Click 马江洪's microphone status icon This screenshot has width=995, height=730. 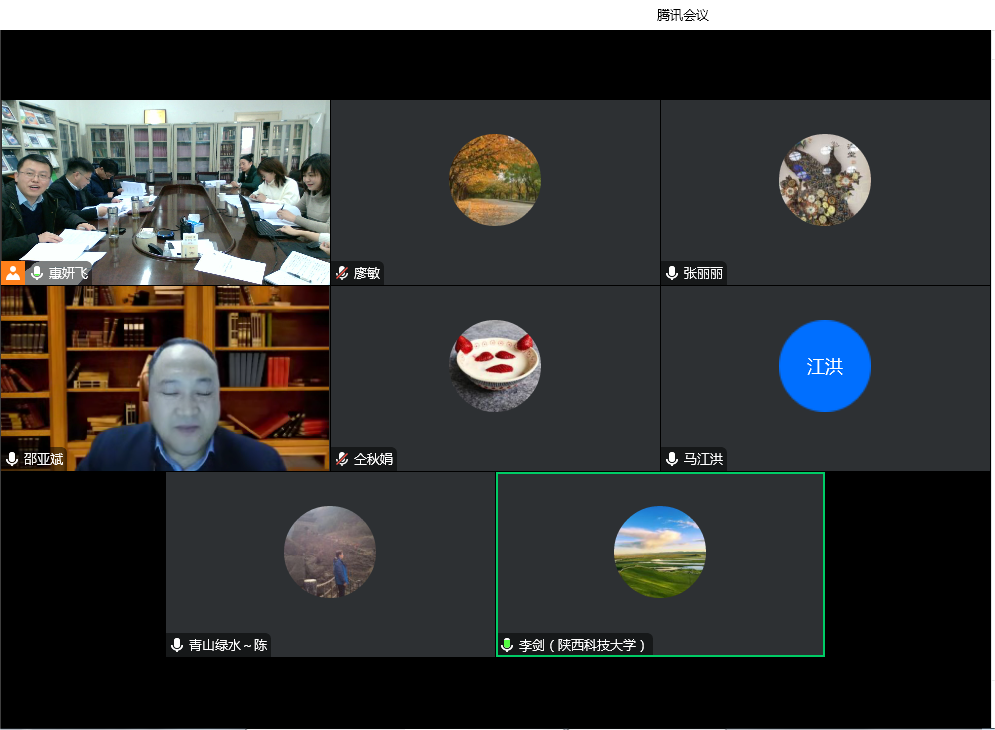[x=672, y=459]
